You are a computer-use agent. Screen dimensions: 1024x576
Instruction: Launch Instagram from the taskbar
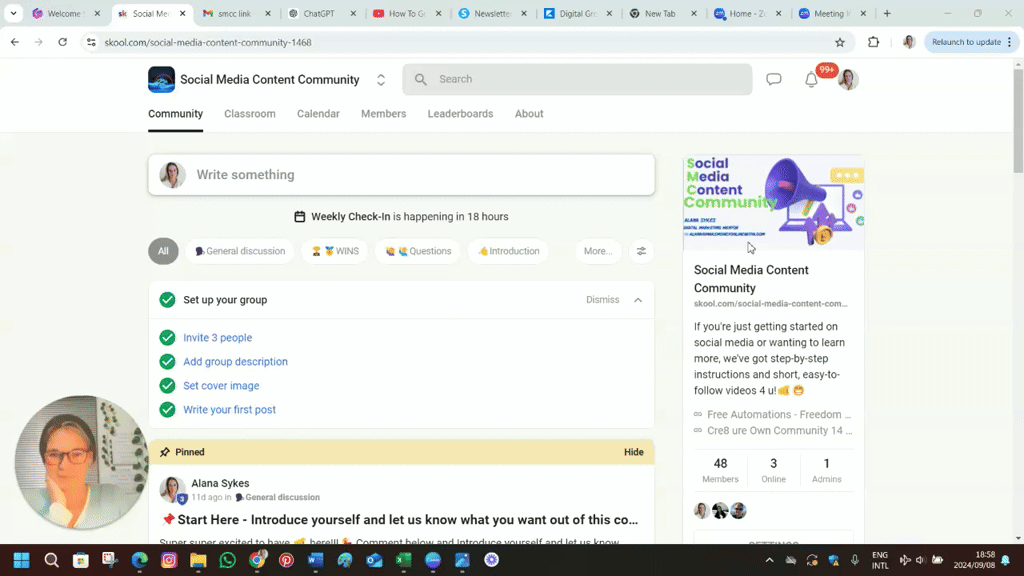tap(169, 560)
